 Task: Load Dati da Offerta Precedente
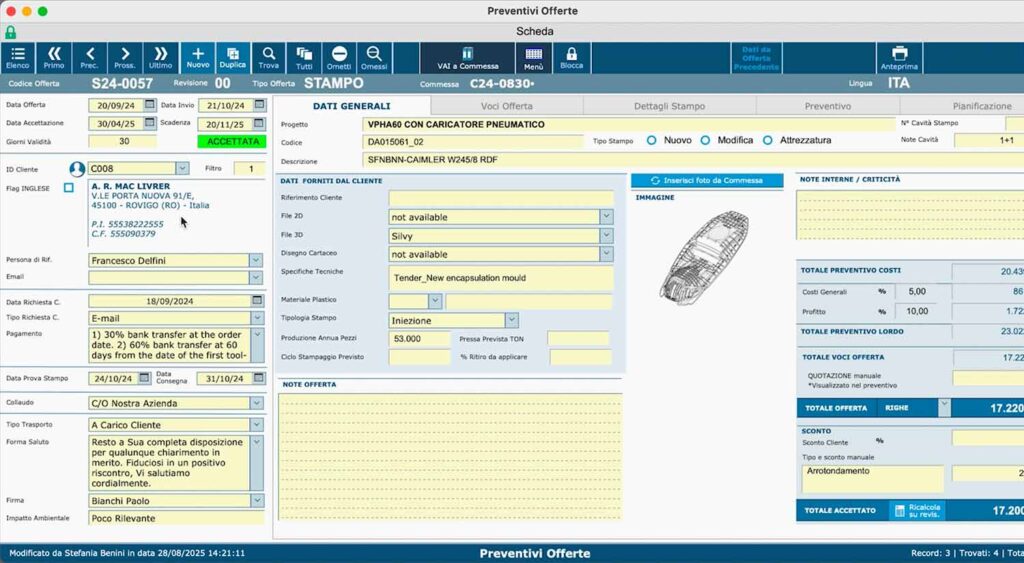[756, 58]
